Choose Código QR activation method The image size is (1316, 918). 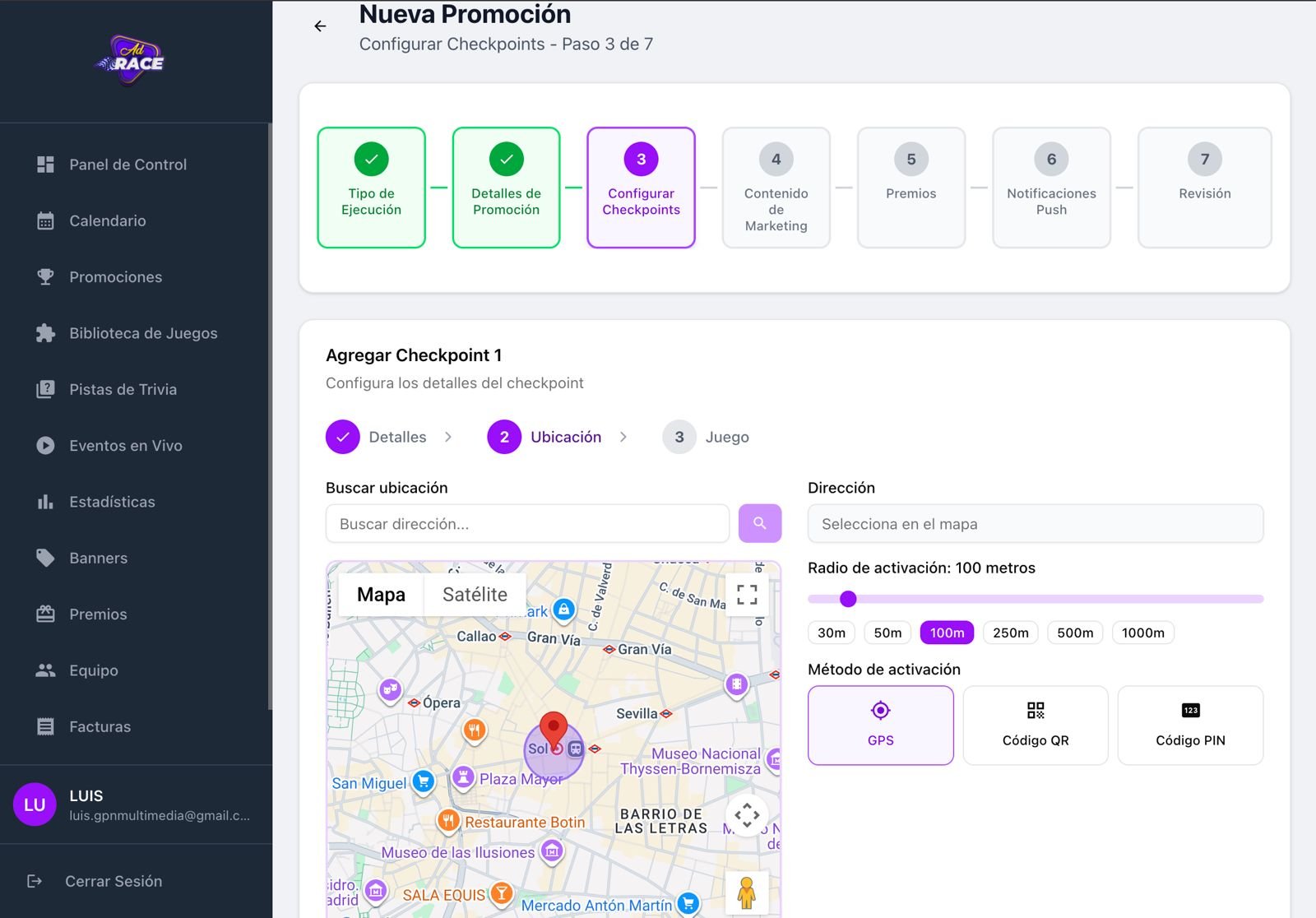click(1035, 725)
